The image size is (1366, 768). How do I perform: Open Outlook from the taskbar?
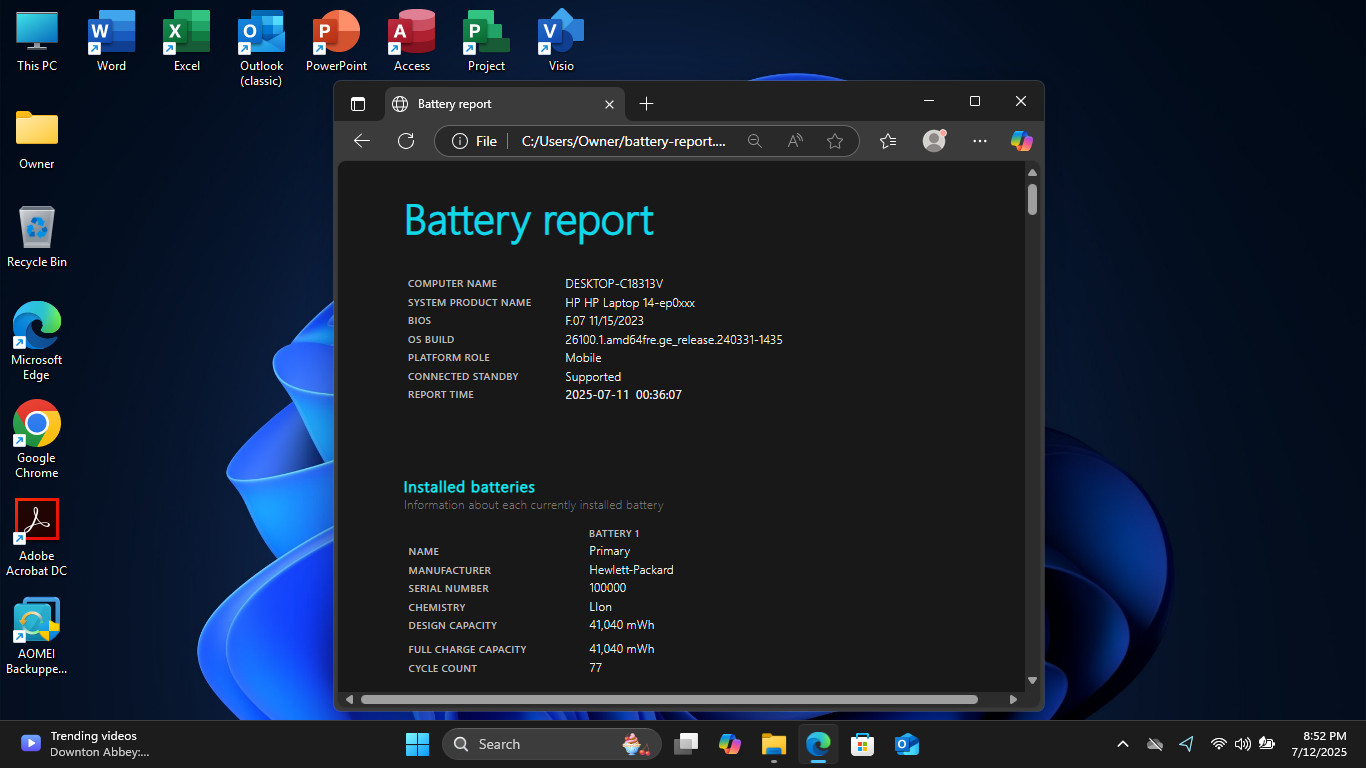pos(906,744)
